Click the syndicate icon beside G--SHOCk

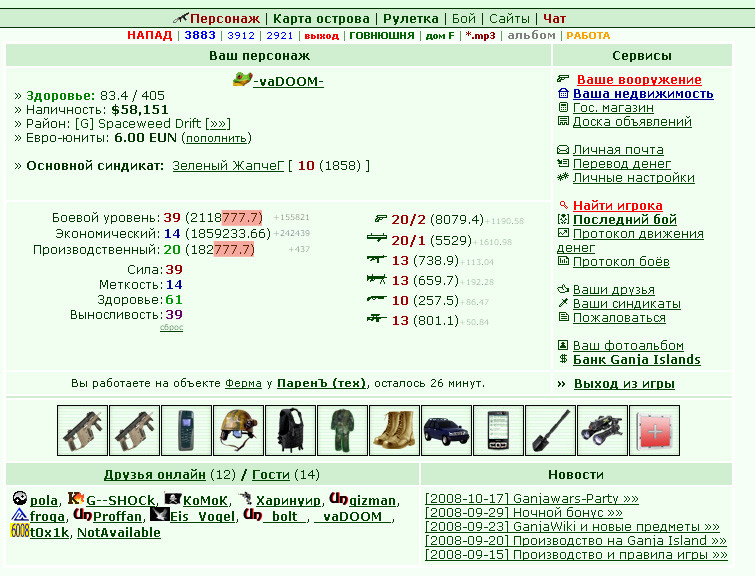(76, 498)
